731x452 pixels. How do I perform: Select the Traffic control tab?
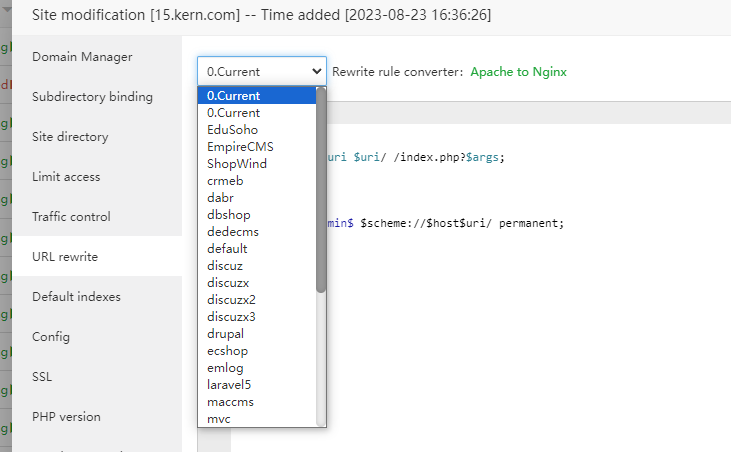pos(71,217)
